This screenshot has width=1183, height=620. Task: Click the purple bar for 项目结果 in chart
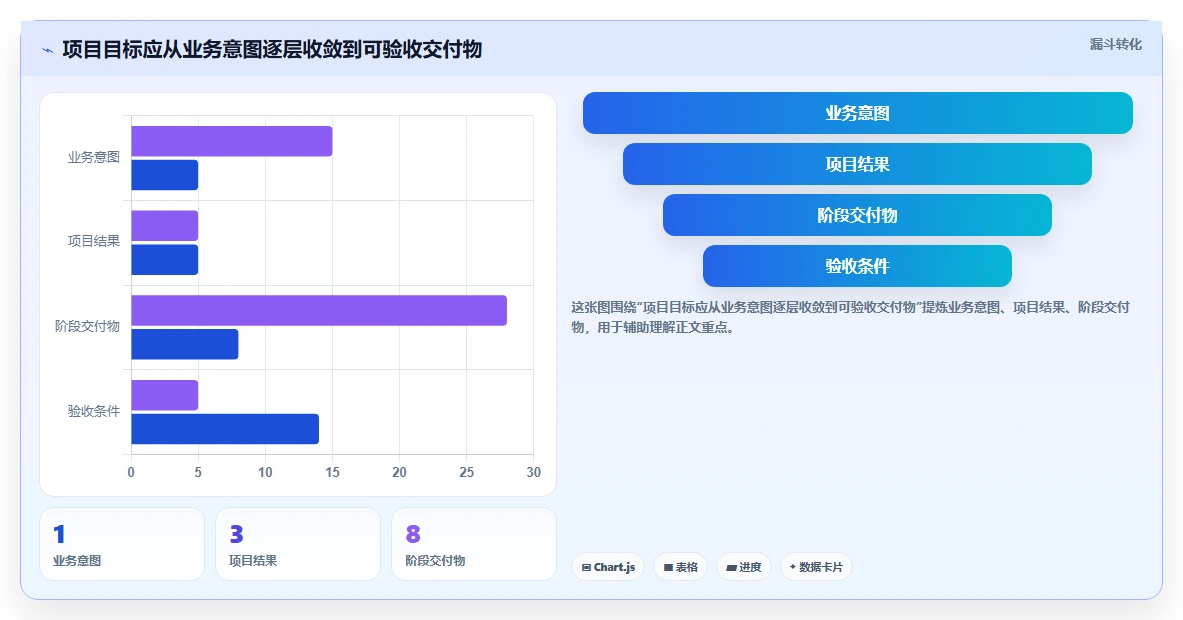164,226
